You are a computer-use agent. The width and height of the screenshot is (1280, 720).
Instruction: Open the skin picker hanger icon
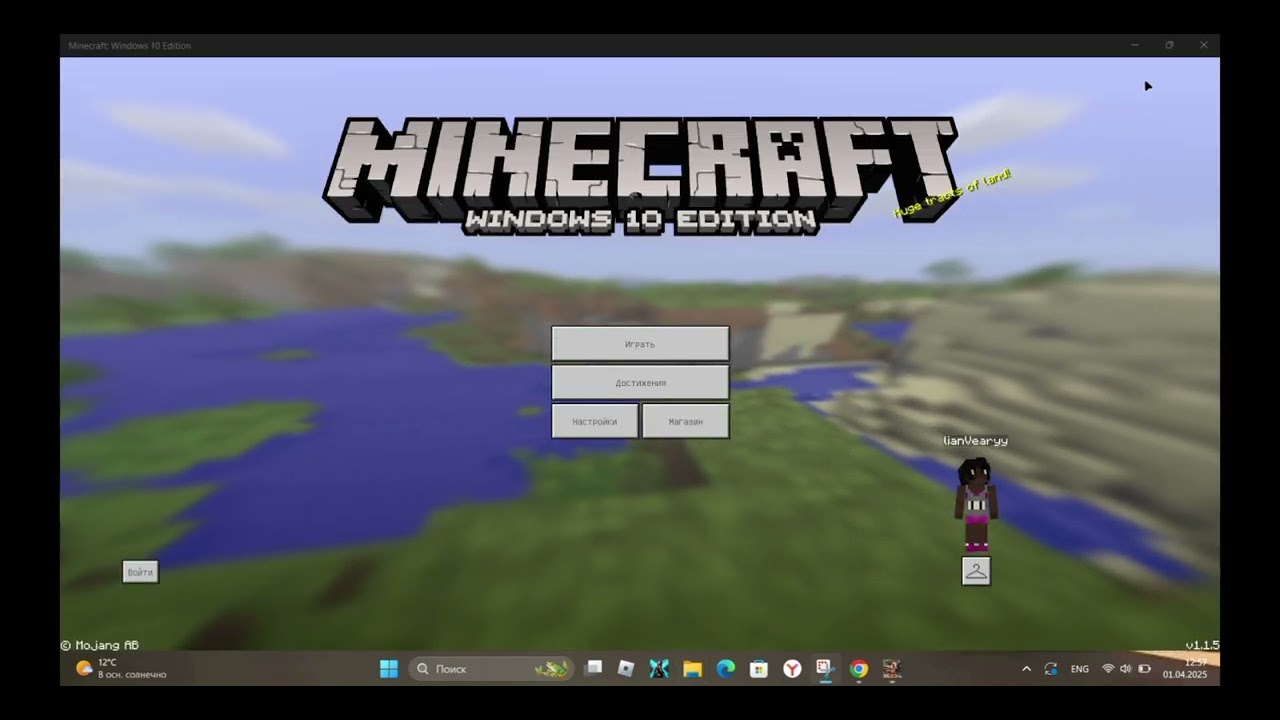coord(976,571)
